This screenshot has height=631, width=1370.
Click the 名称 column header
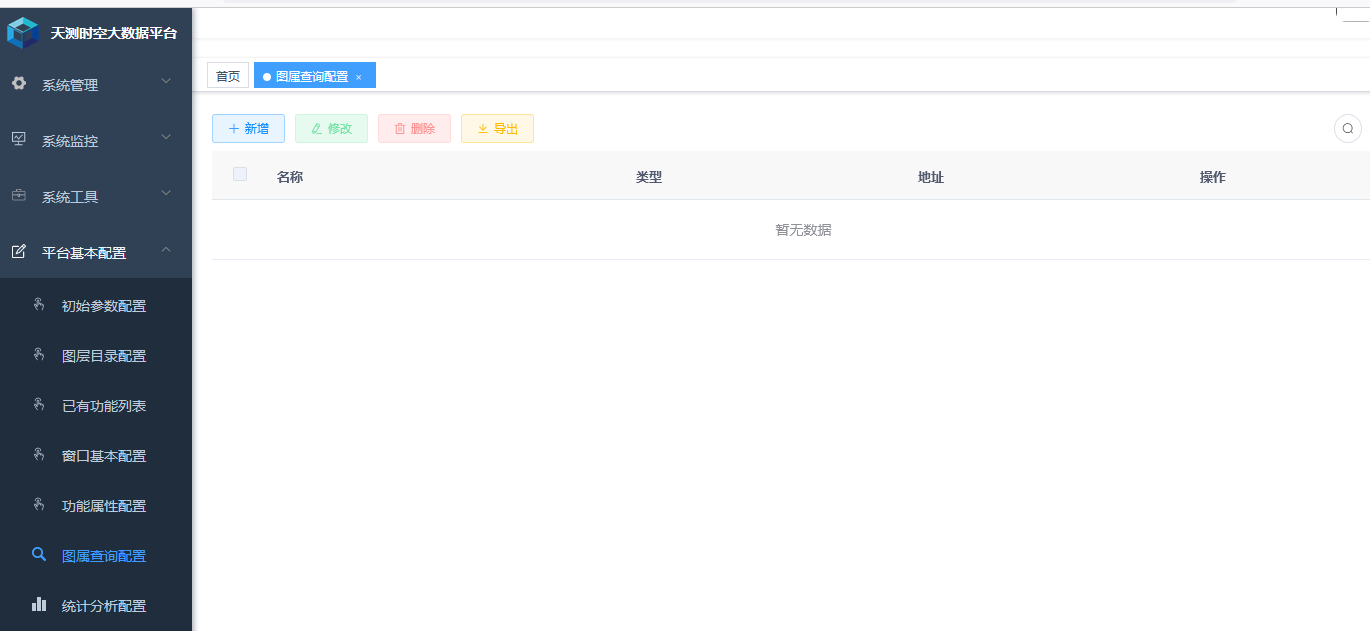click(x=290, y=177)
